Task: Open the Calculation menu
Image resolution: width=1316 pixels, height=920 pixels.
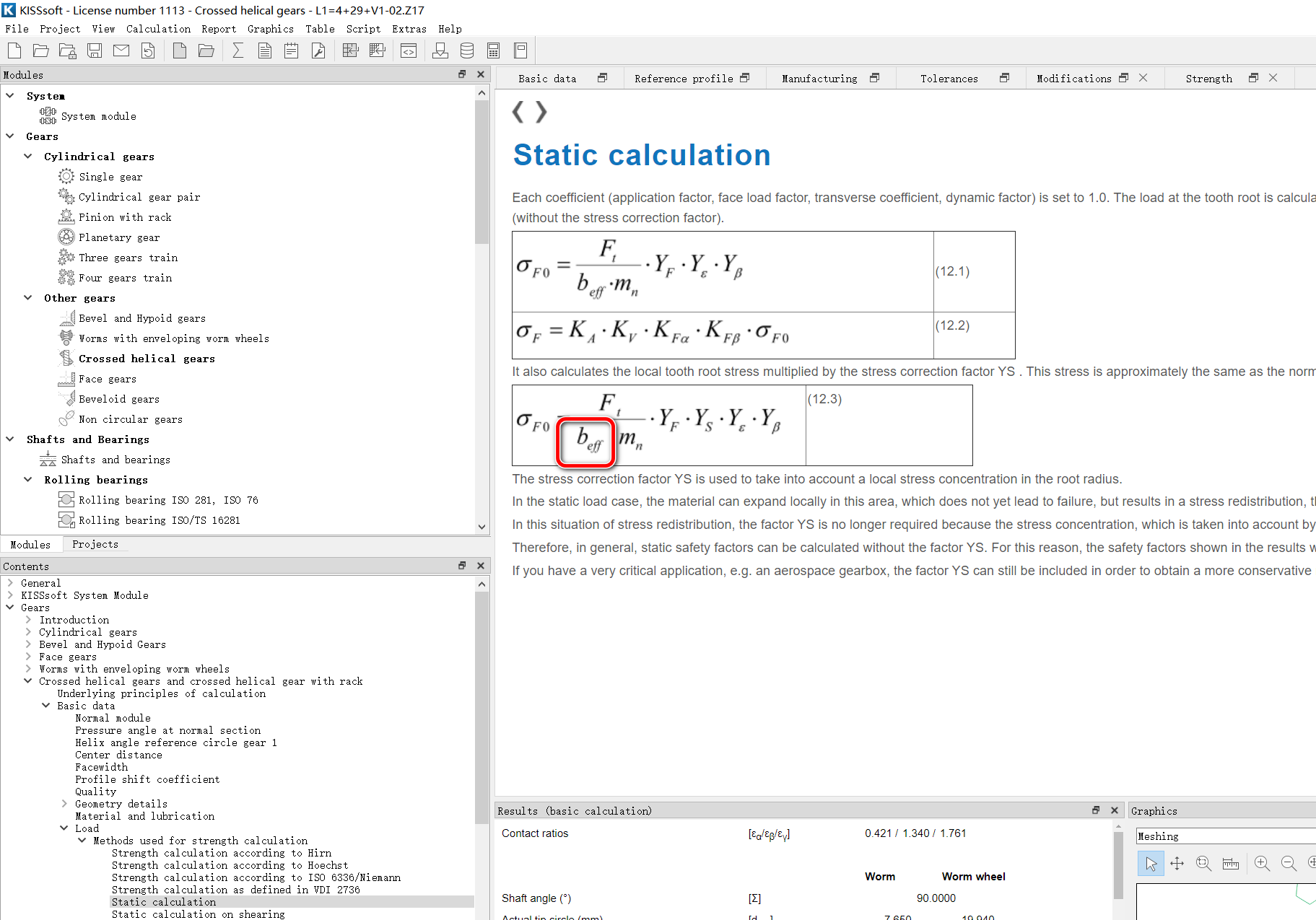Action: pos(158,29)
